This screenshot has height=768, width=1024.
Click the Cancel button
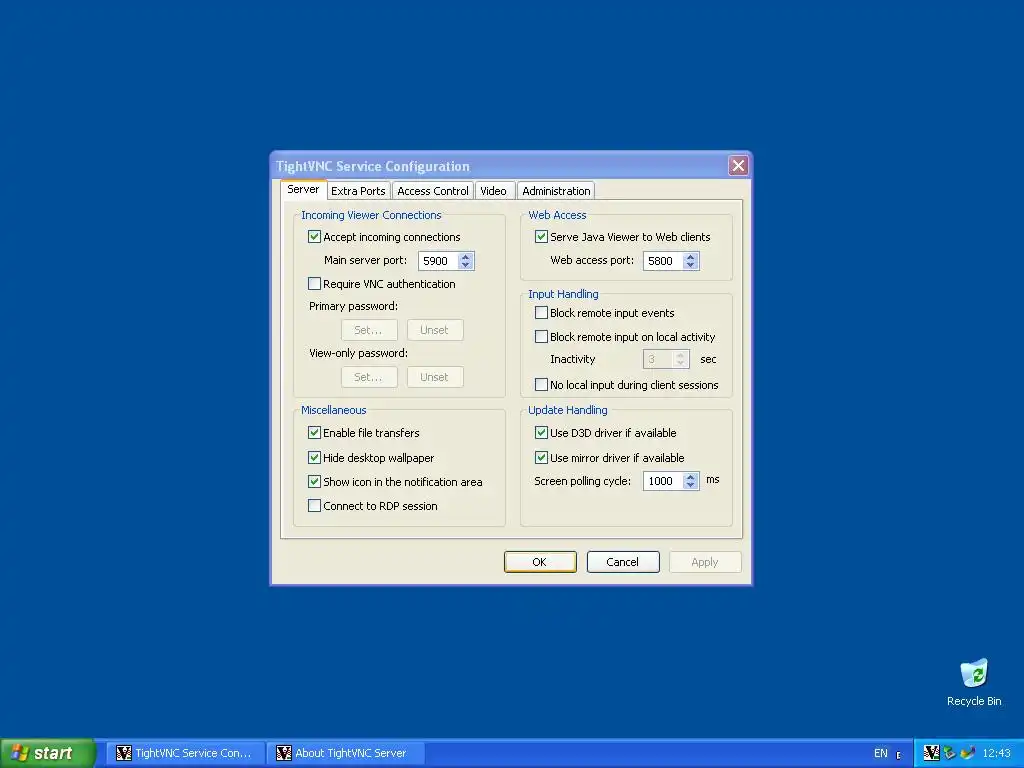pos(623,562)
